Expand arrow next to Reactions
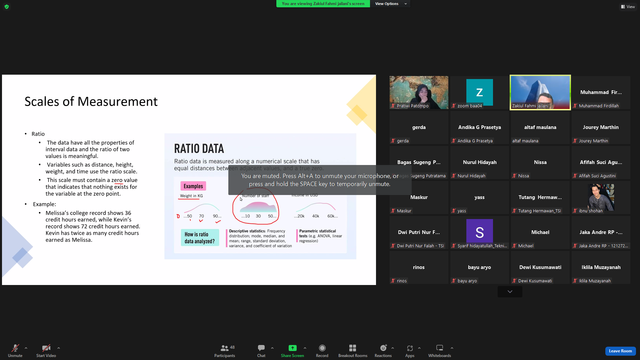Screen dimensions: 640x360 pos(393,348)
